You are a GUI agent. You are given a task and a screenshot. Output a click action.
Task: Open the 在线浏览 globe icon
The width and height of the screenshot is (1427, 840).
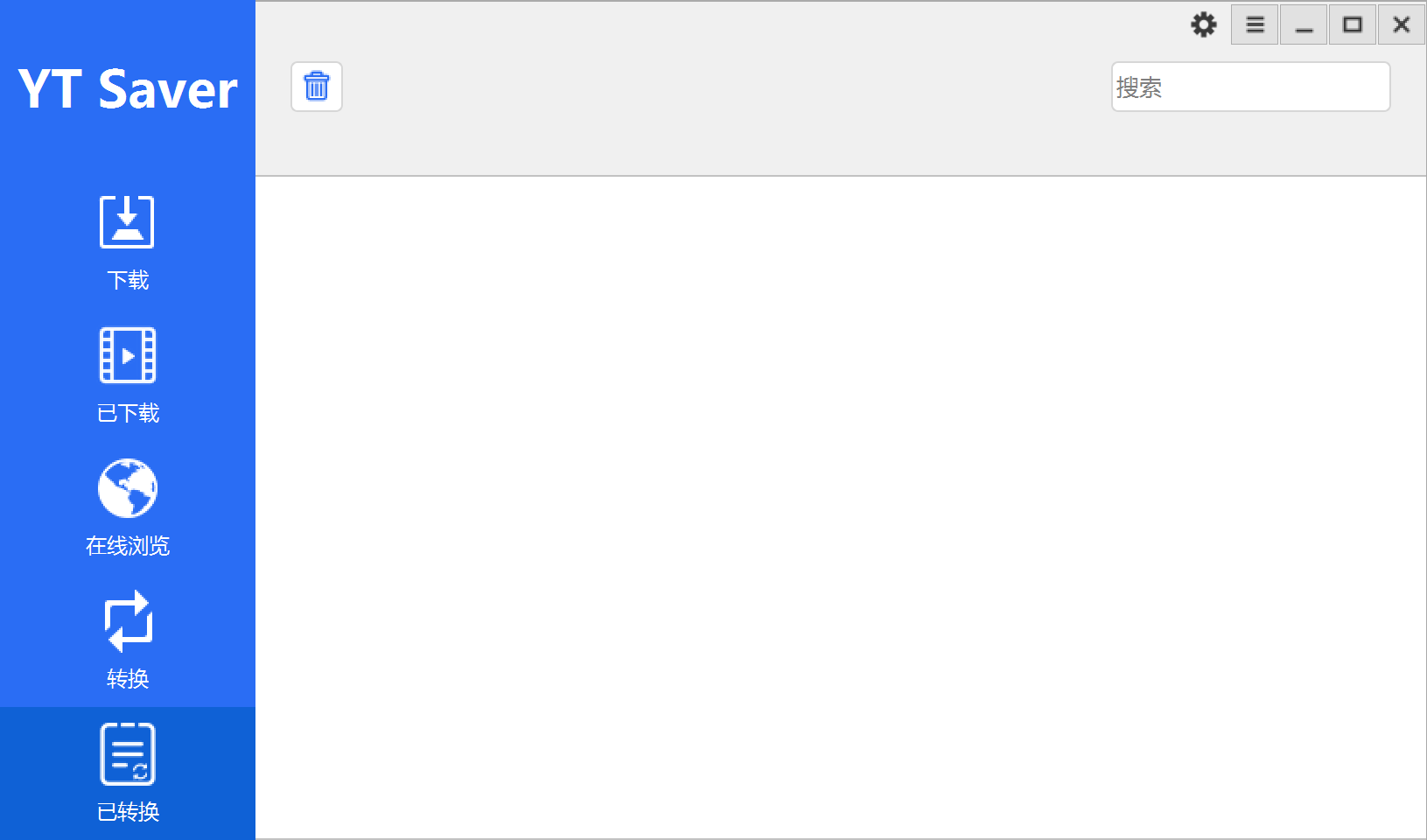127,488
